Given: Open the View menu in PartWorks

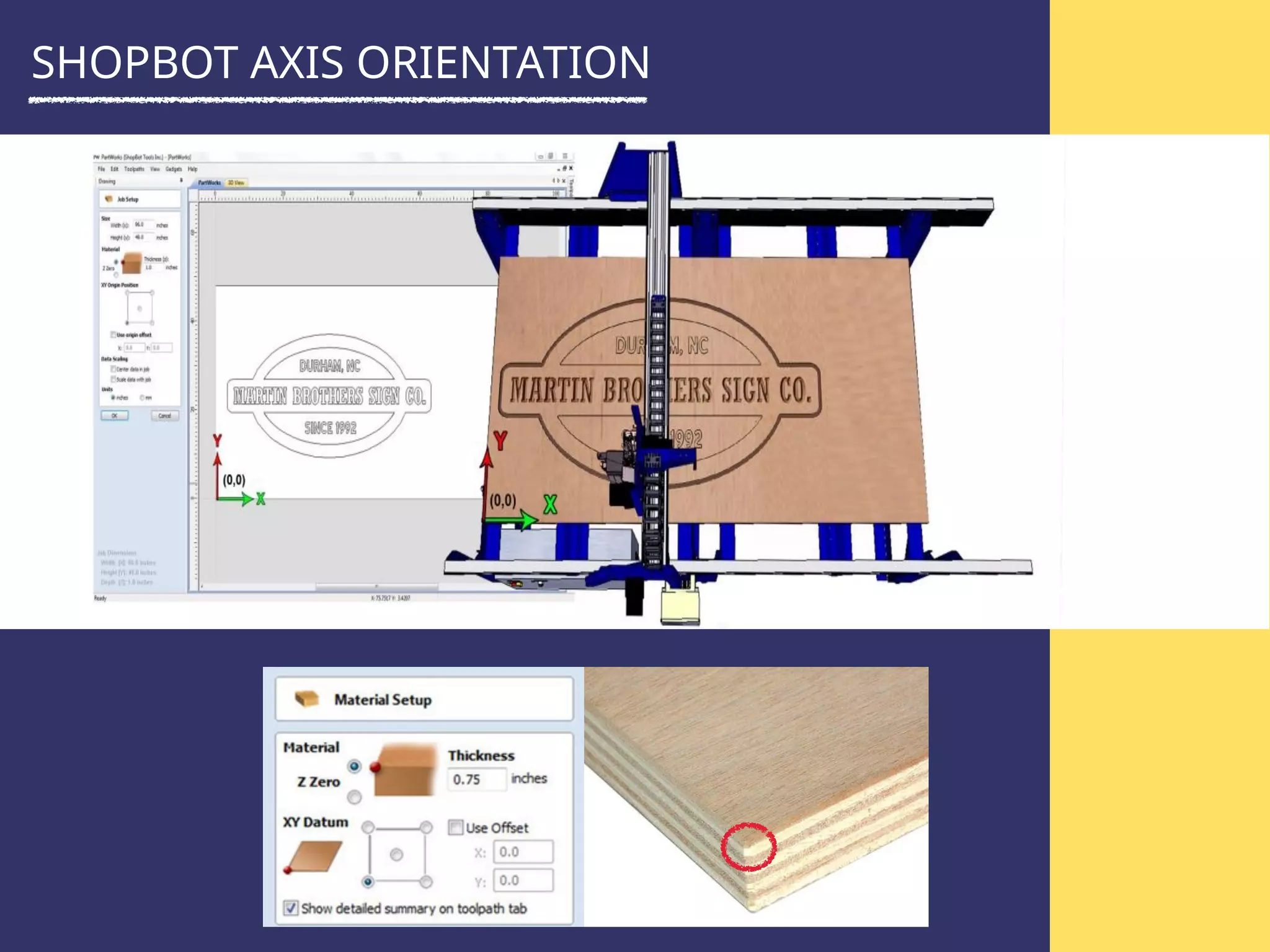Looking at the screenshot, I should [155, 169].
